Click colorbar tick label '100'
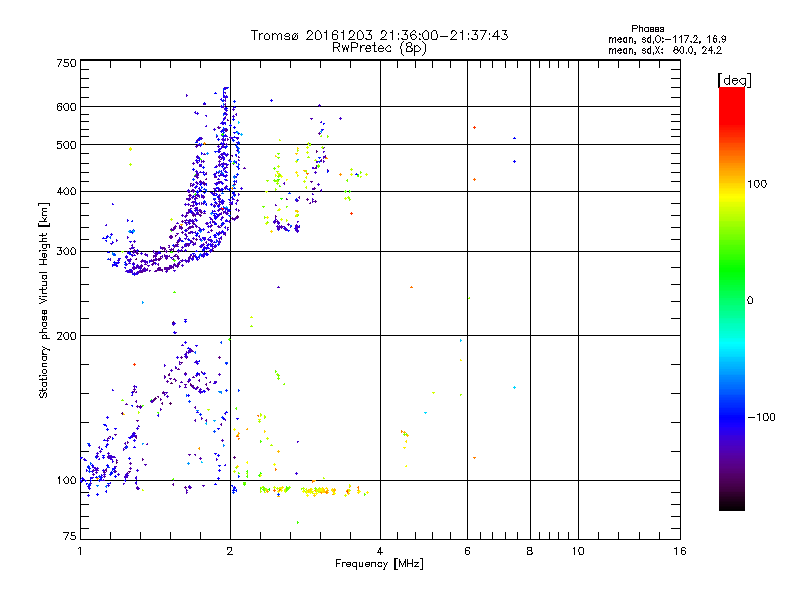 [x=757, y=184]
